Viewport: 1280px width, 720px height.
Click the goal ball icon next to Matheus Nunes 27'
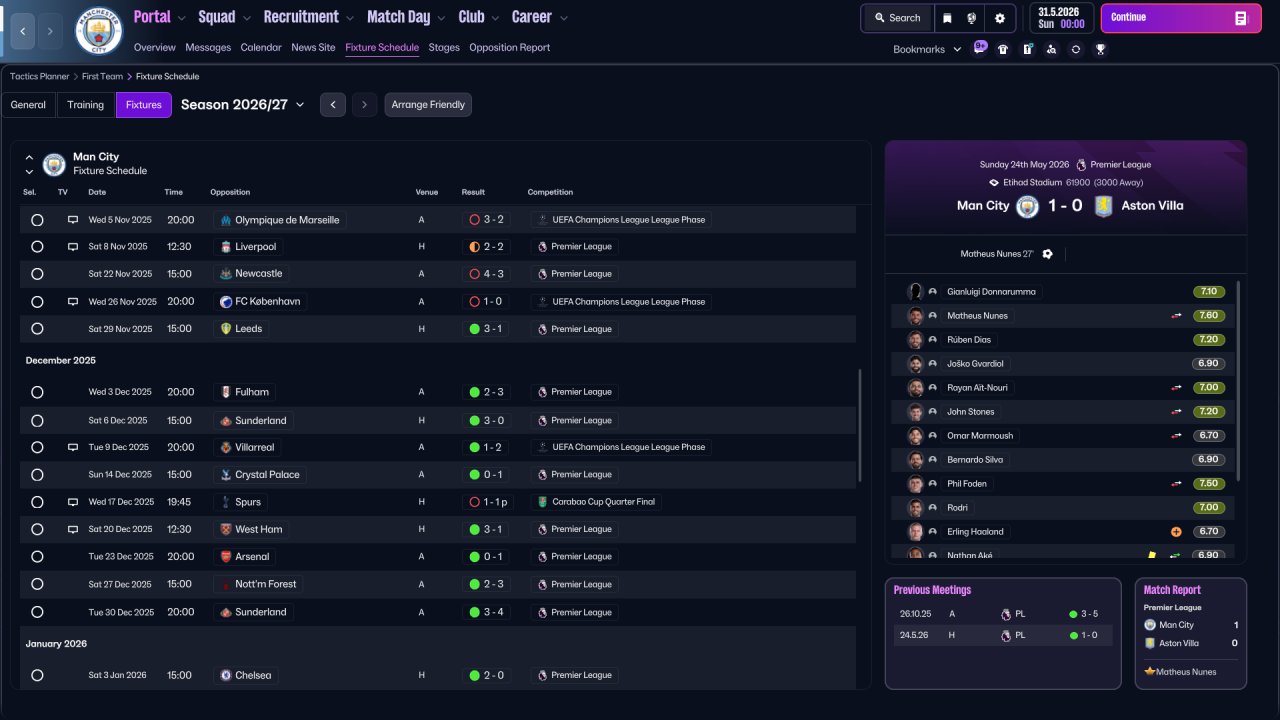pos(1047,254)
